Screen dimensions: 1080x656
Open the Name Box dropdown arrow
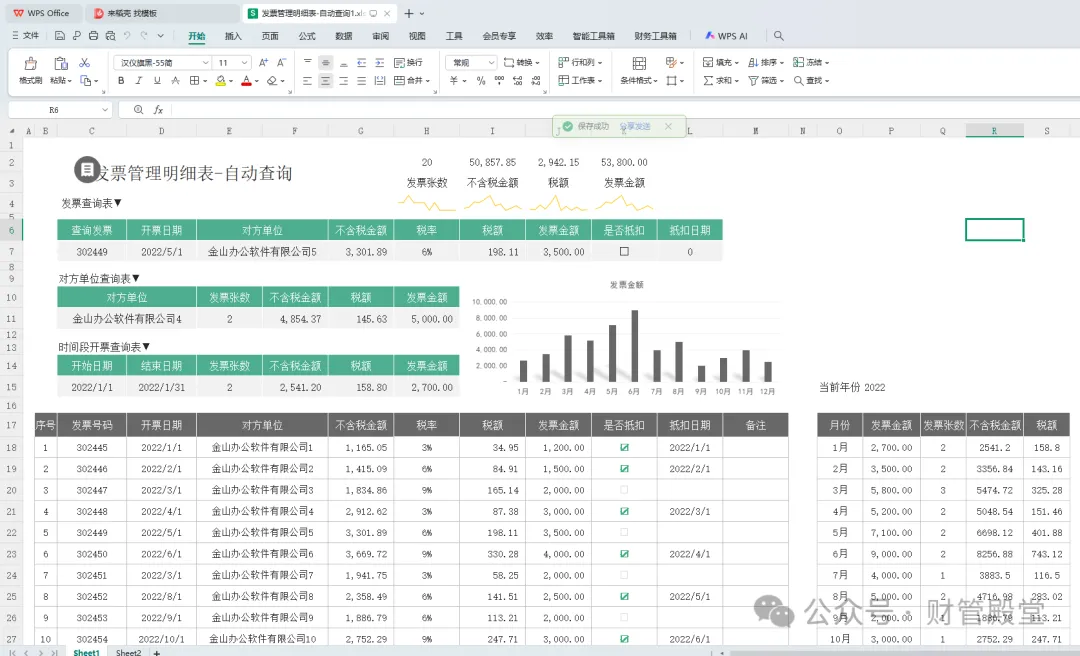[105, 110]
